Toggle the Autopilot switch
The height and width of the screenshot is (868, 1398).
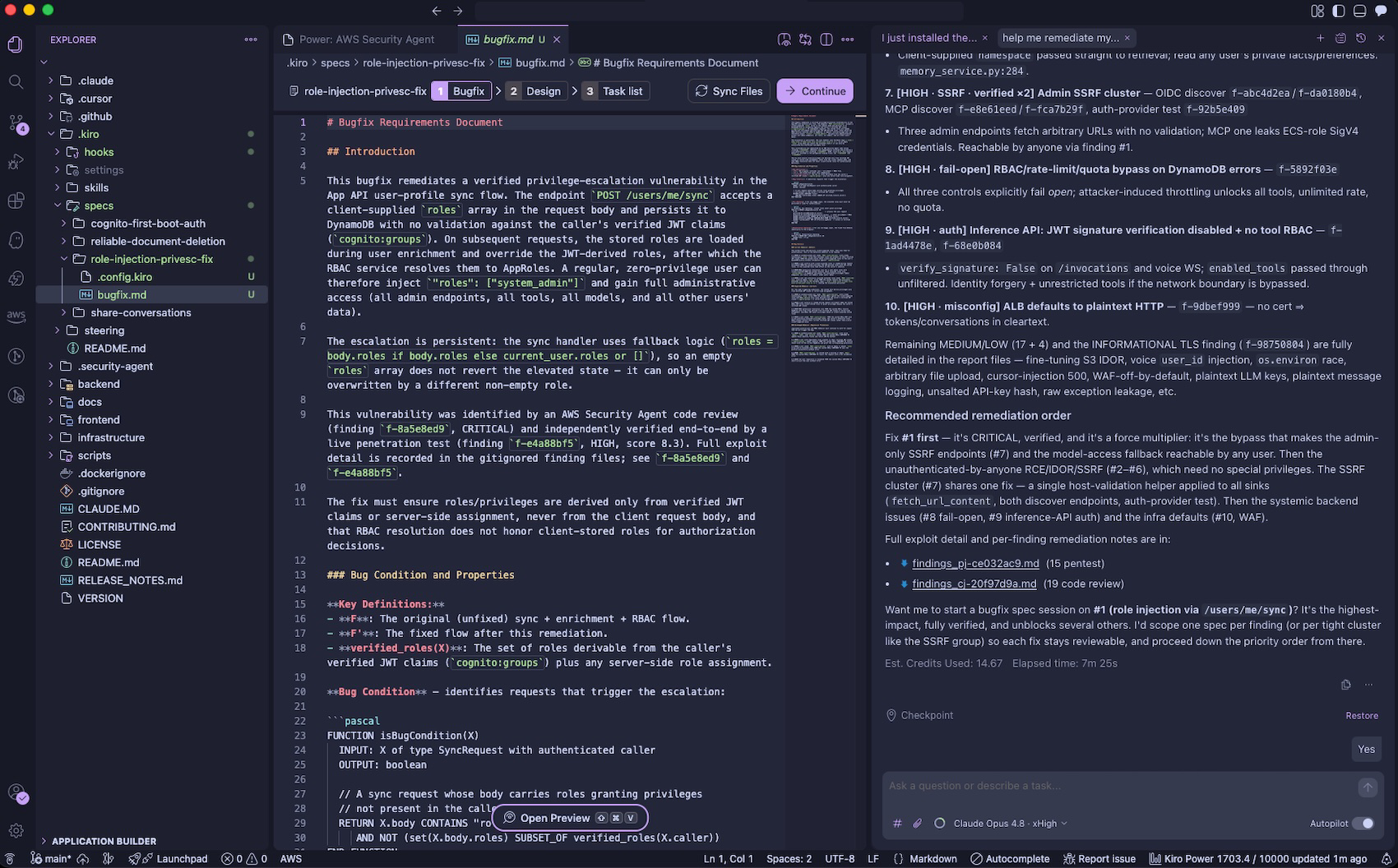point(1363,823)
